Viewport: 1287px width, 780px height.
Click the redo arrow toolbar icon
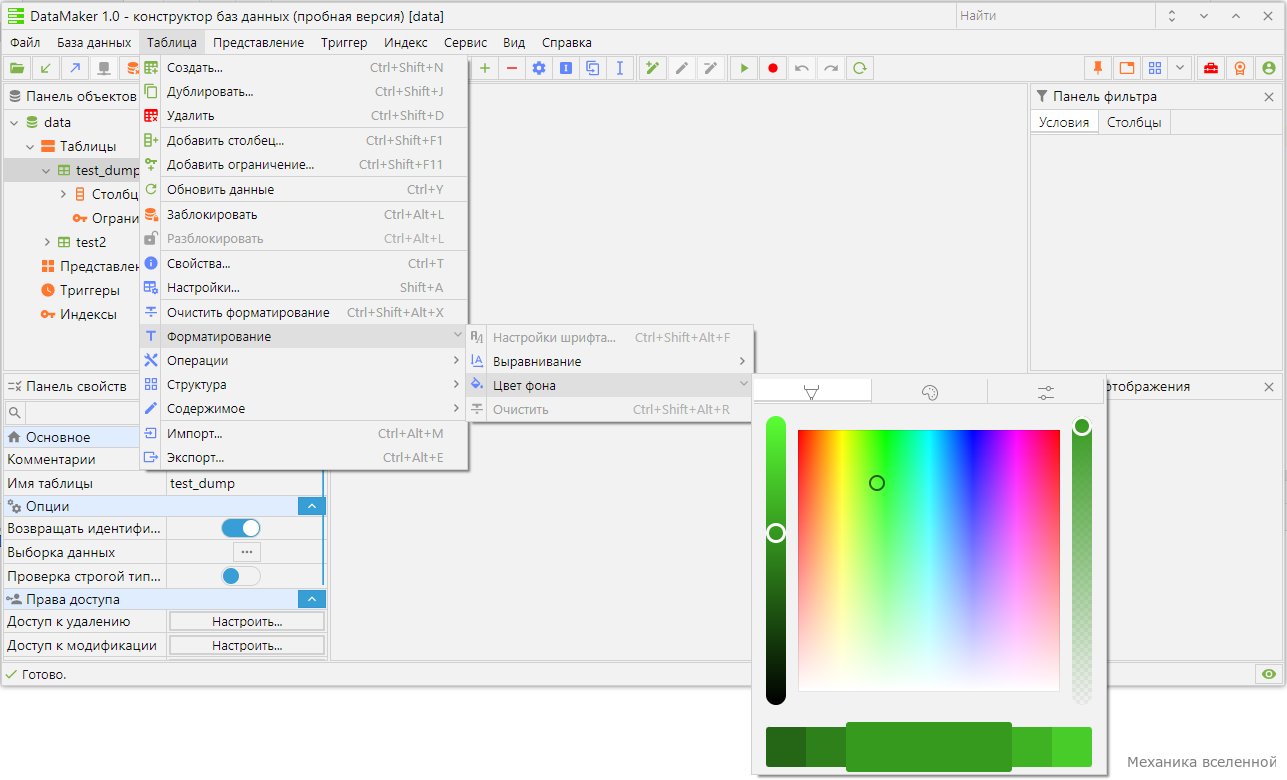(x=830, y=68)
